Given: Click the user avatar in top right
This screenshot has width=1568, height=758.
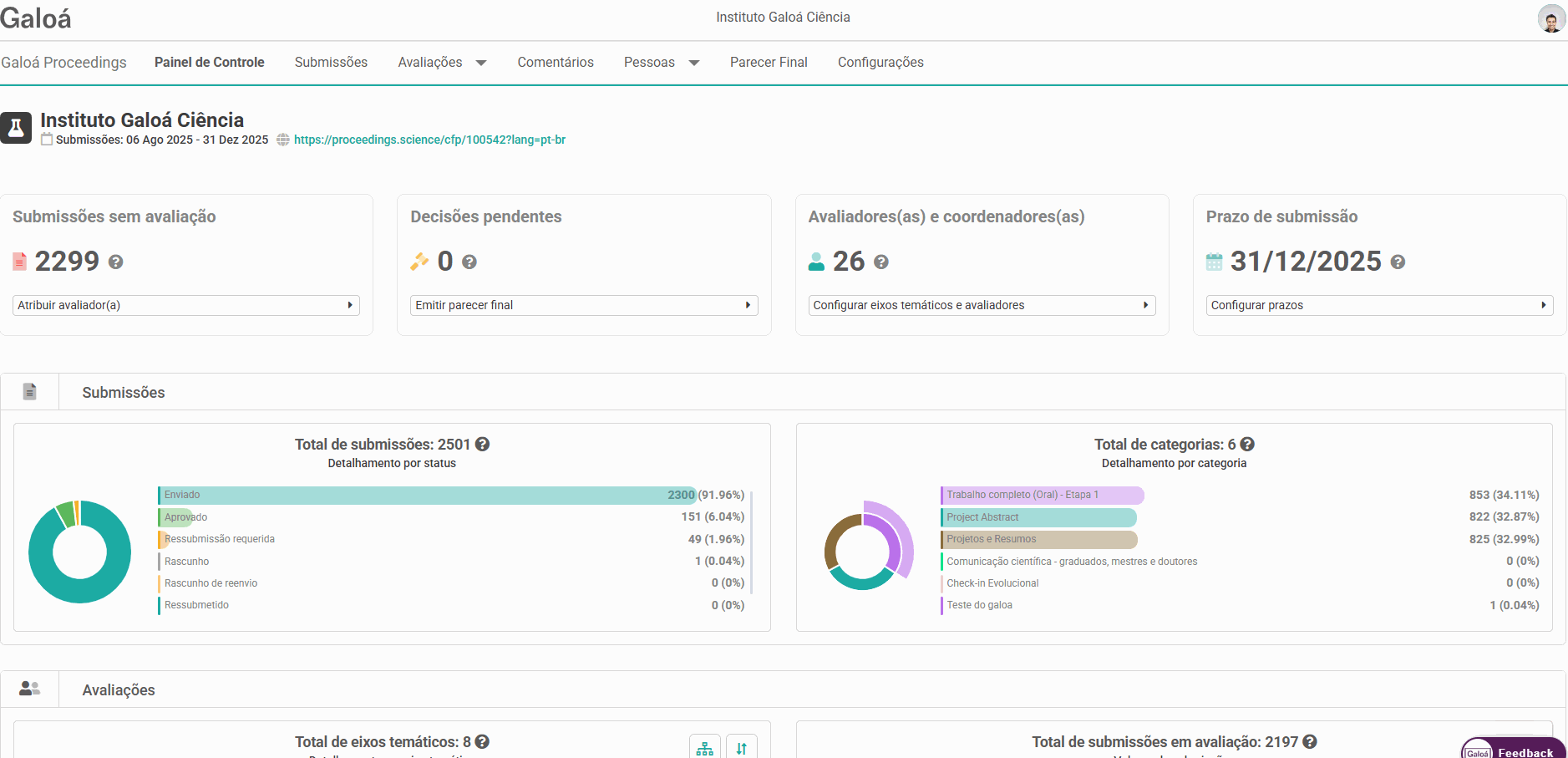Looking at the screenshot, I should pos(1551,18).
